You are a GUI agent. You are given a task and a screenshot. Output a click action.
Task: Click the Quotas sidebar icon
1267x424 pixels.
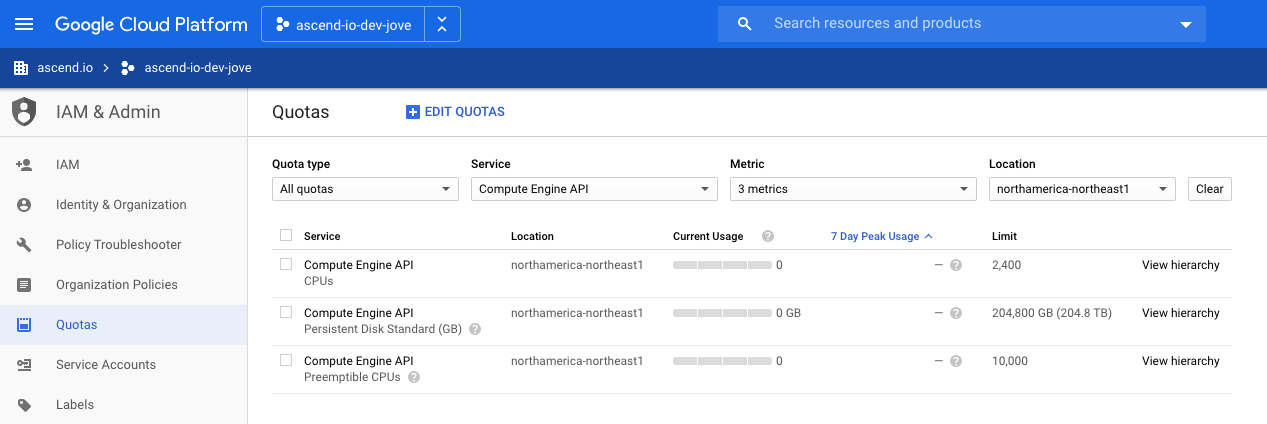point(25,325)
